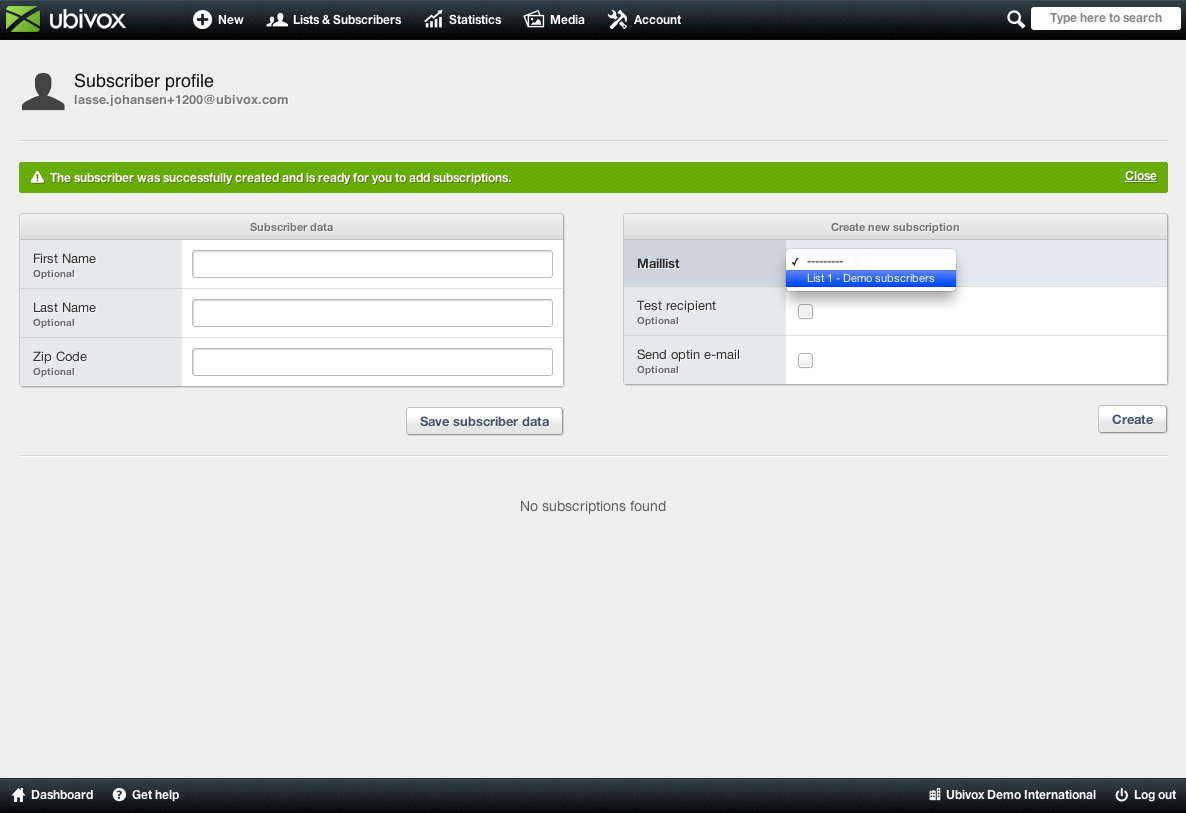
Task: Click Save subscriber data button
Action: (x=484, y=421)
